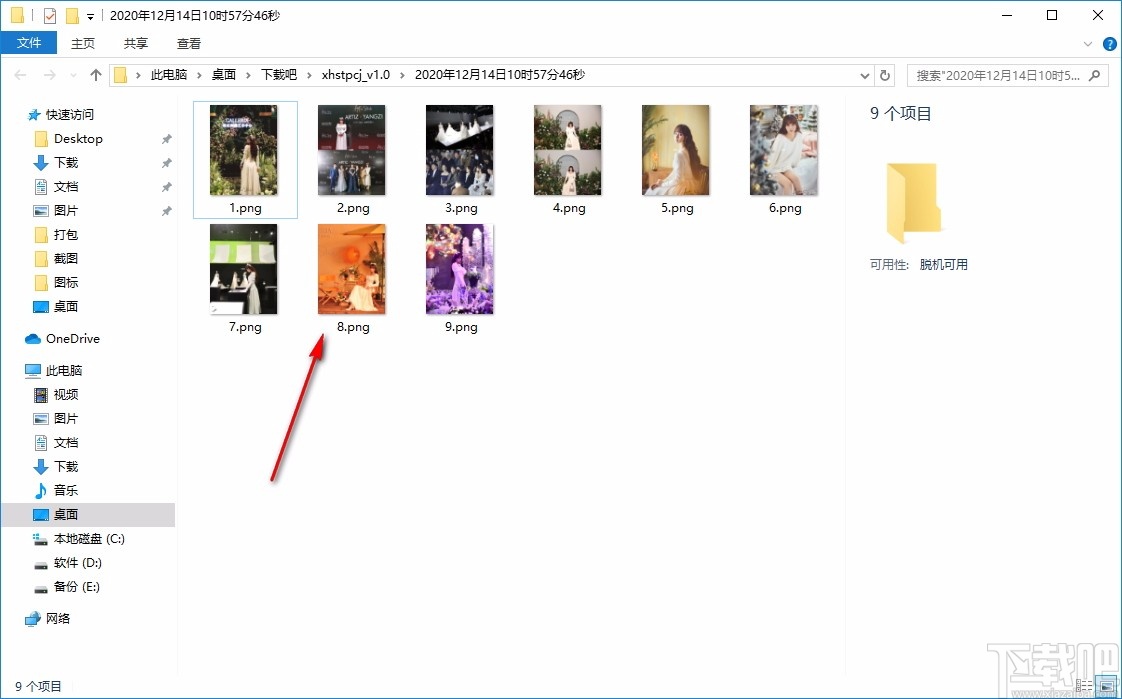Viewport: 1122px width, 699px height.
Task: Open the Quick Access Toolbar customization dropdown
Action: click(x=92, y=15)
